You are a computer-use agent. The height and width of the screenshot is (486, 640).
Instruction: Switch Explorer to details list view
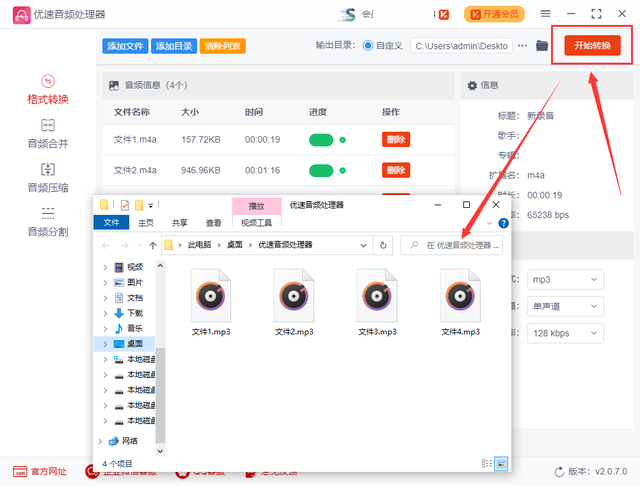pos(486,464)
